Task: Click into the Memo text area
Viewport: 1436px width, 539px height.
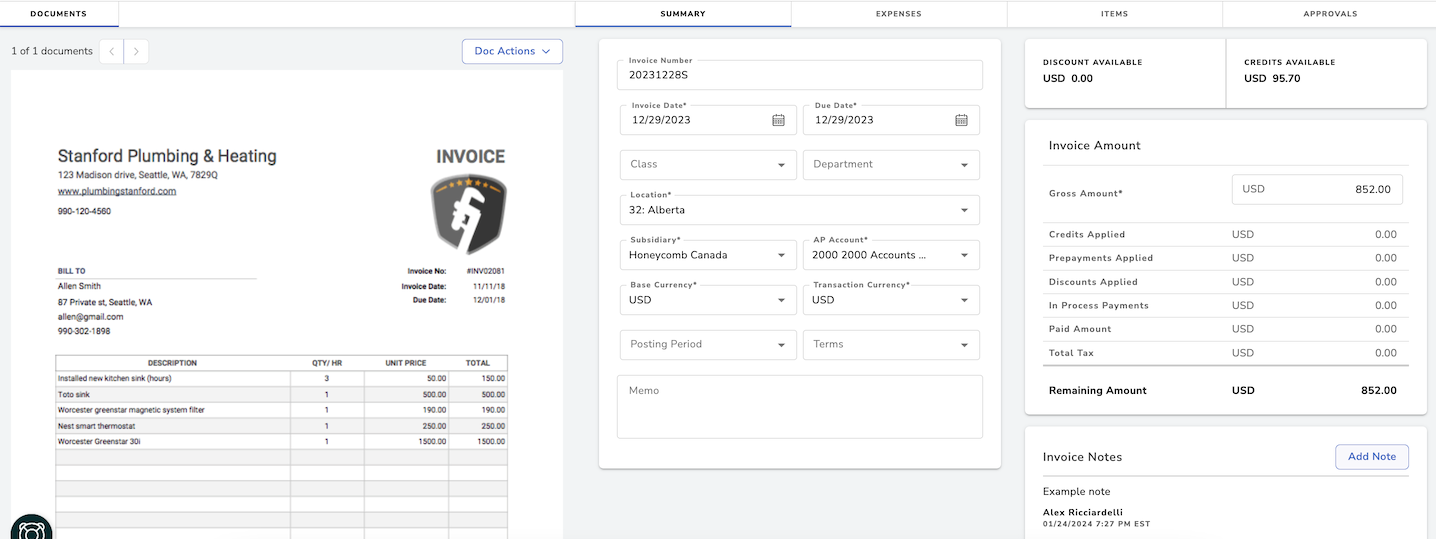Action: [x=800, y=407]
